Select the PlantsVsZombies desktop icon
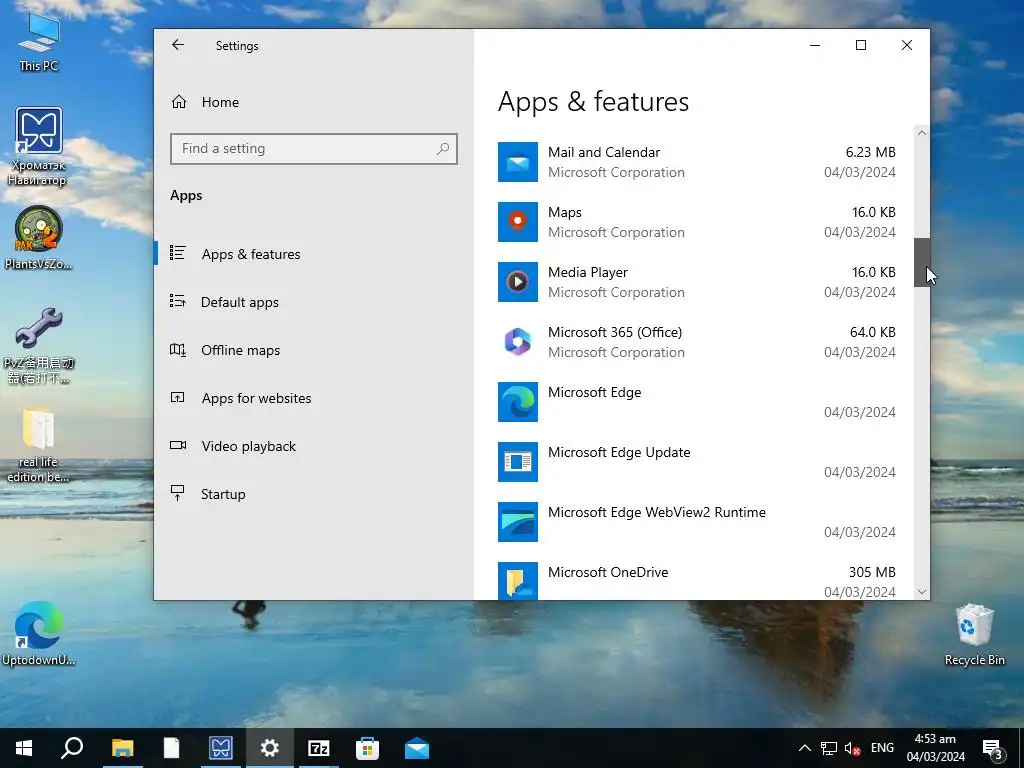1024x768 pixels. [38, 238]
